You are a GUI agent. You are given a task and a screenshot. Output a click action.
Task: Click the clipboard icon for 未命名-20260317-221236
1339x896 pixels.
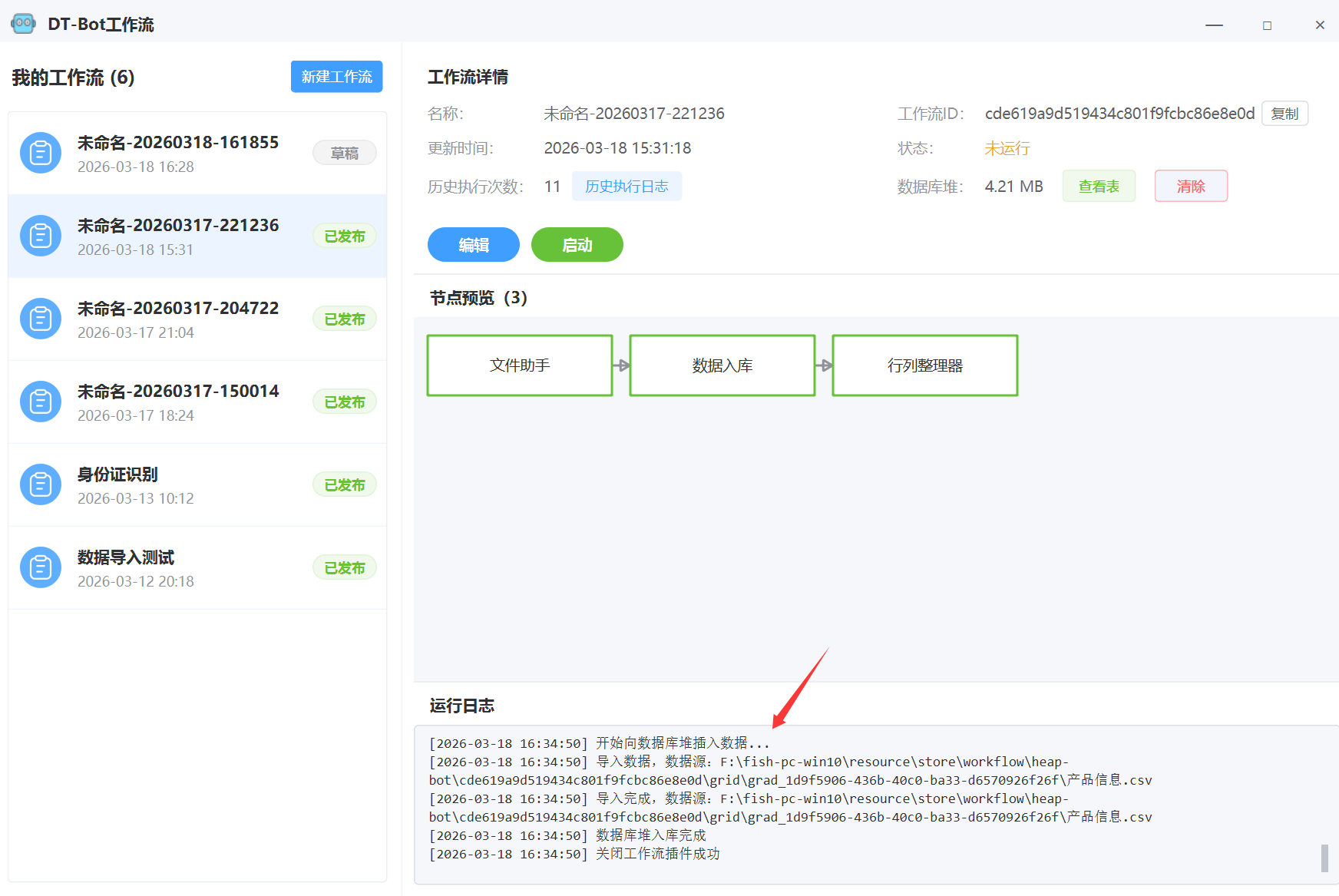41,236
